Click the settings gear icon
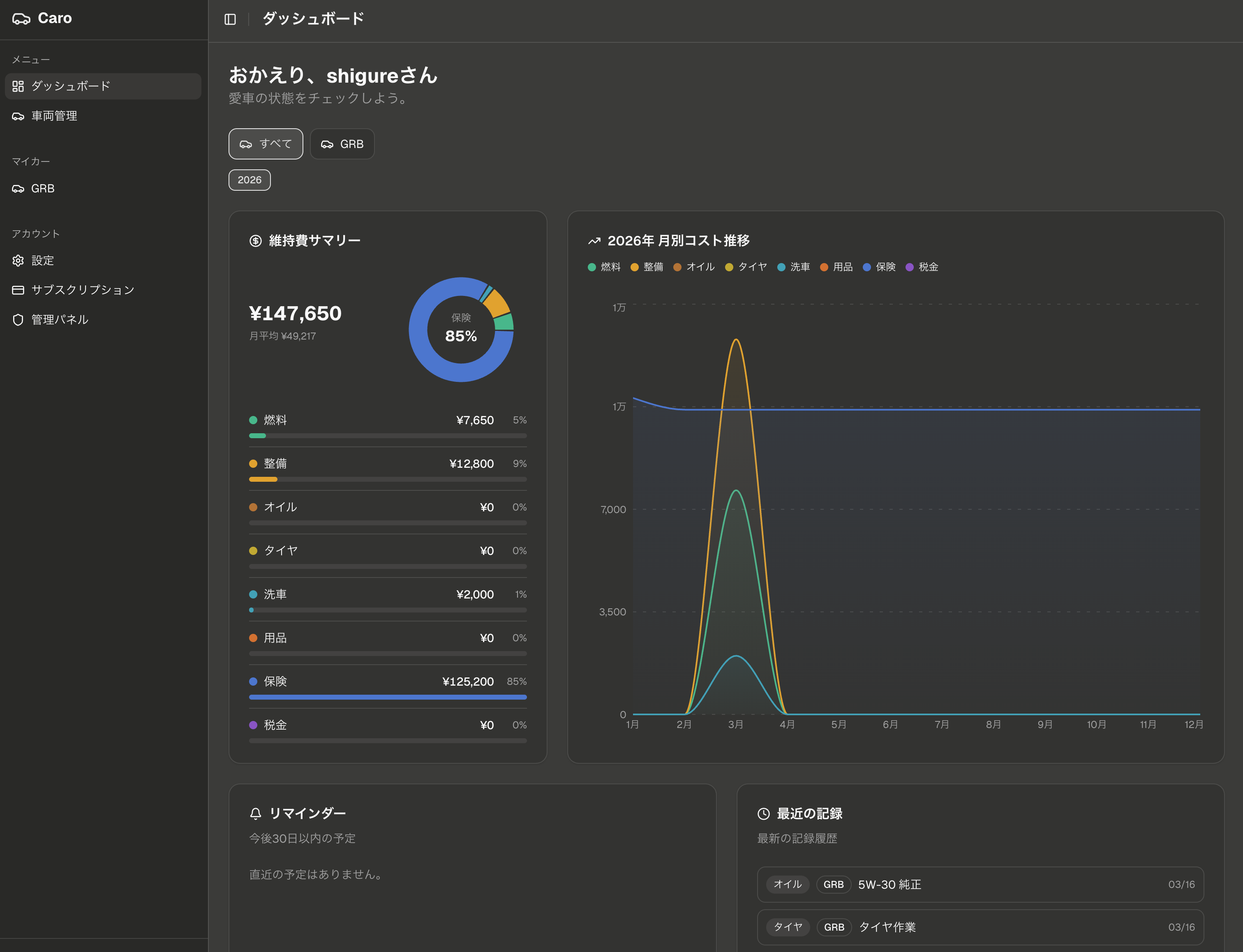Viewport: 1243px width, 952px height. pyautogui.click(x=18, y=261)
